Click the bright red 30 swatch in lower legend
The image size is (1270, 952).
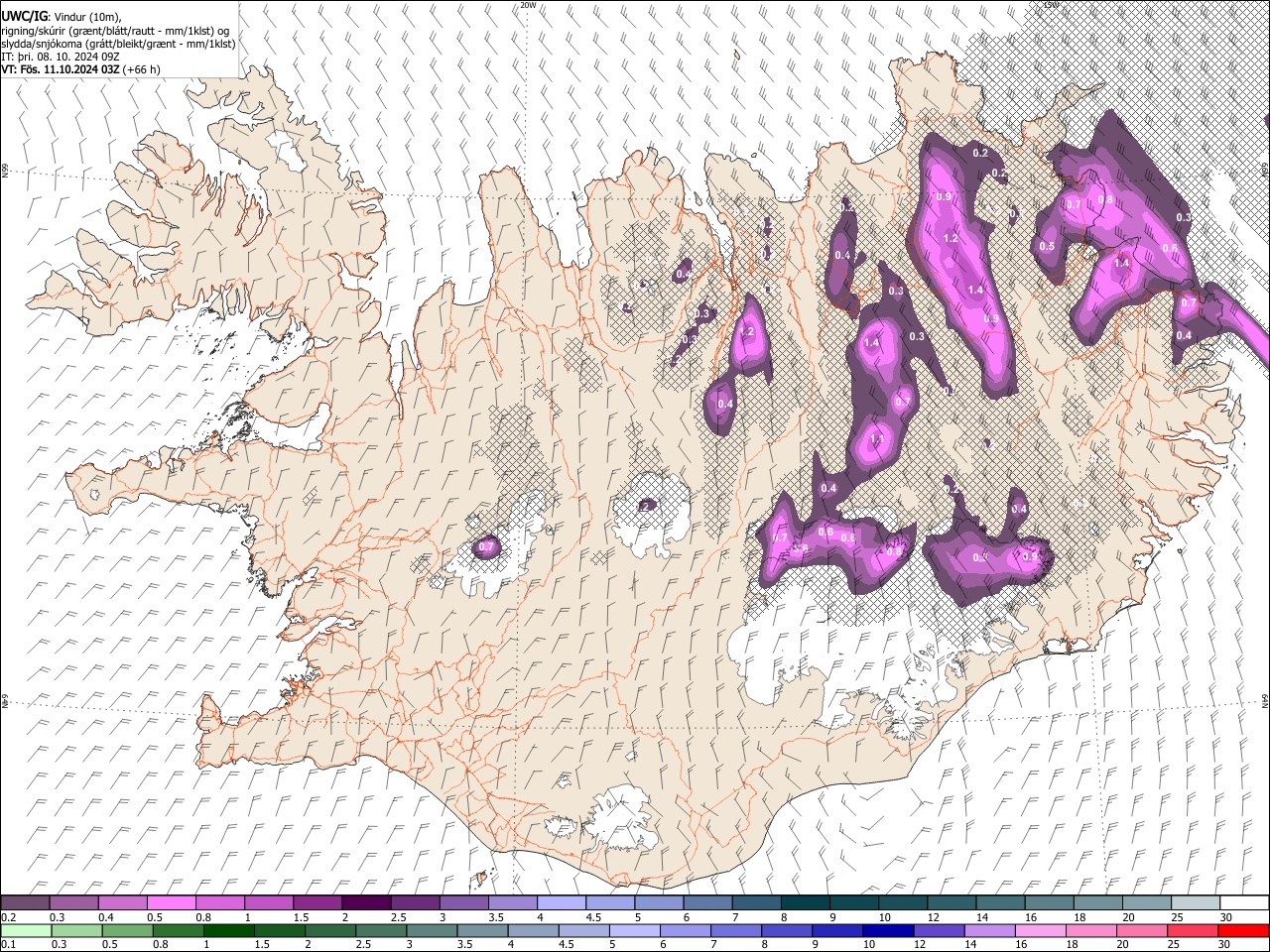[x=1244, y=930]
